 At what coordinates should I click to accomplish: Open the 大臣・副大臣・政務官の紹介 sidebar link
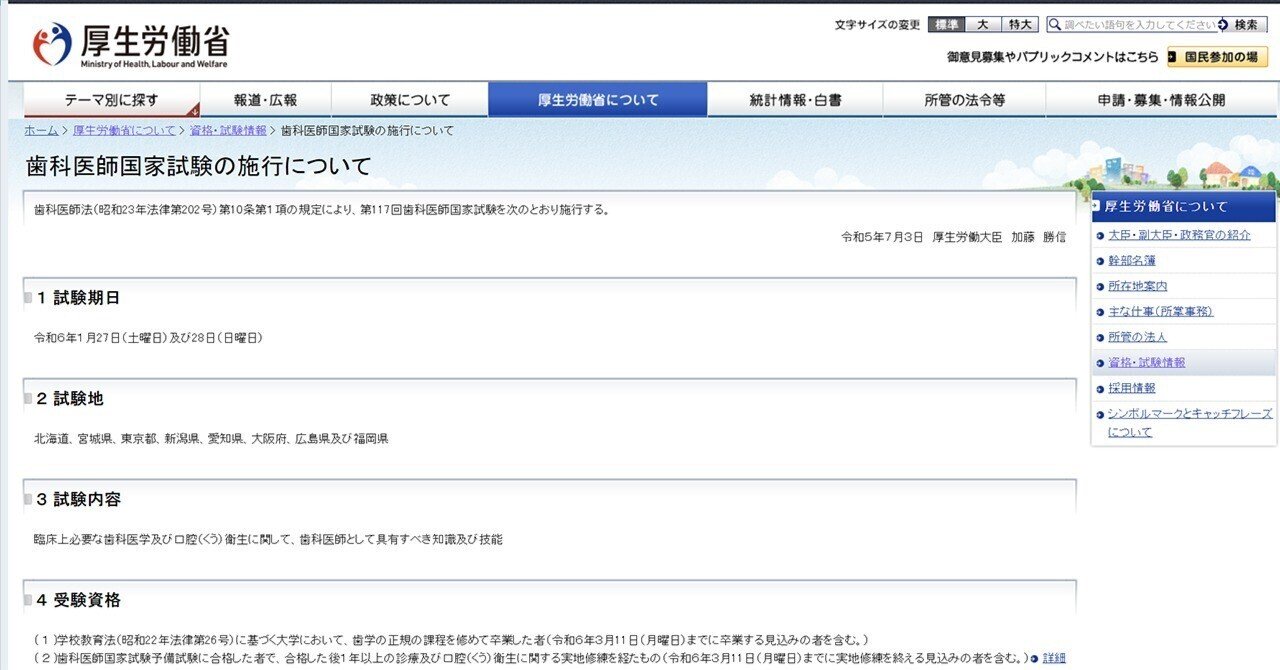point(1178,235)
